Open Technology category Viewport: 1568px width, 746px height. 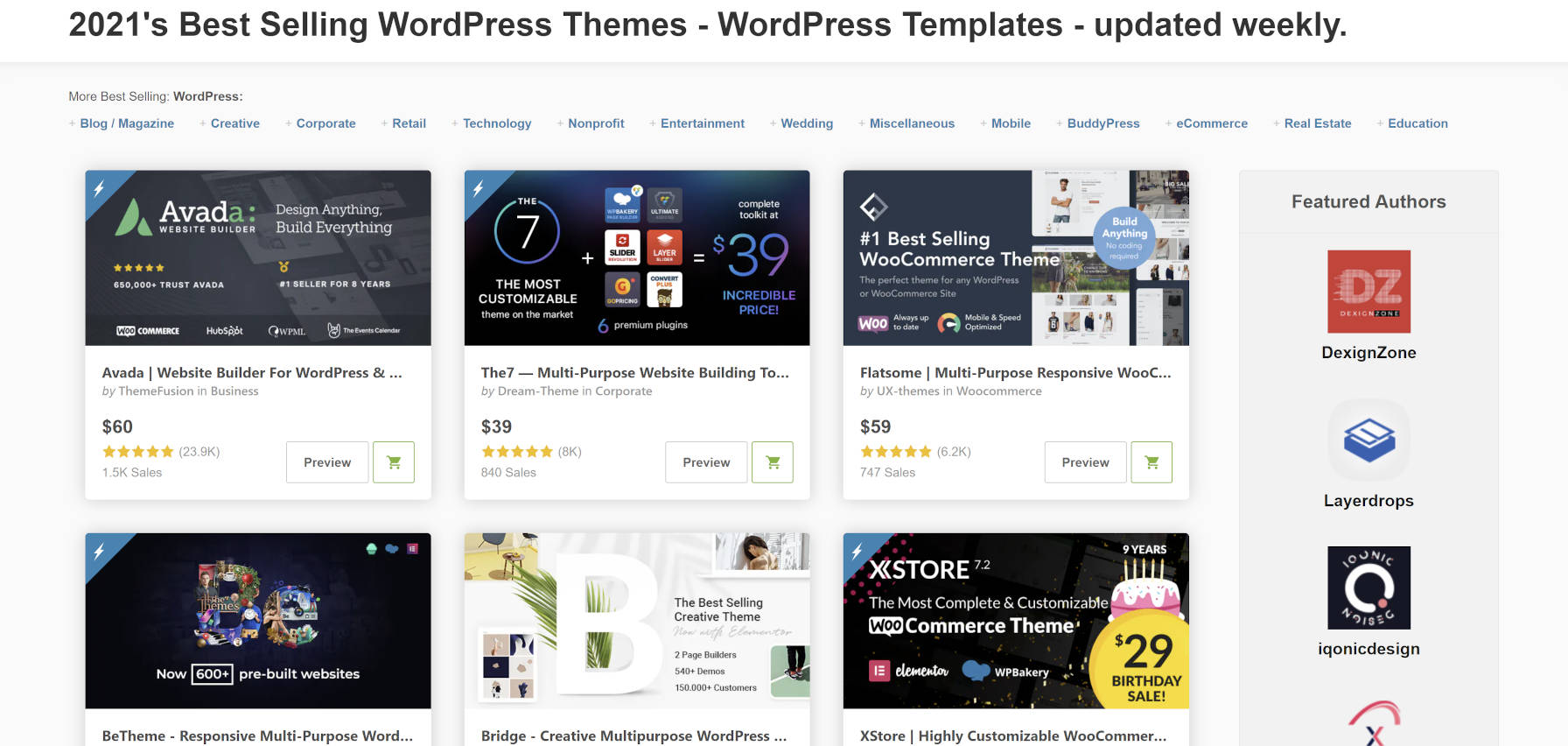point(497,123)
